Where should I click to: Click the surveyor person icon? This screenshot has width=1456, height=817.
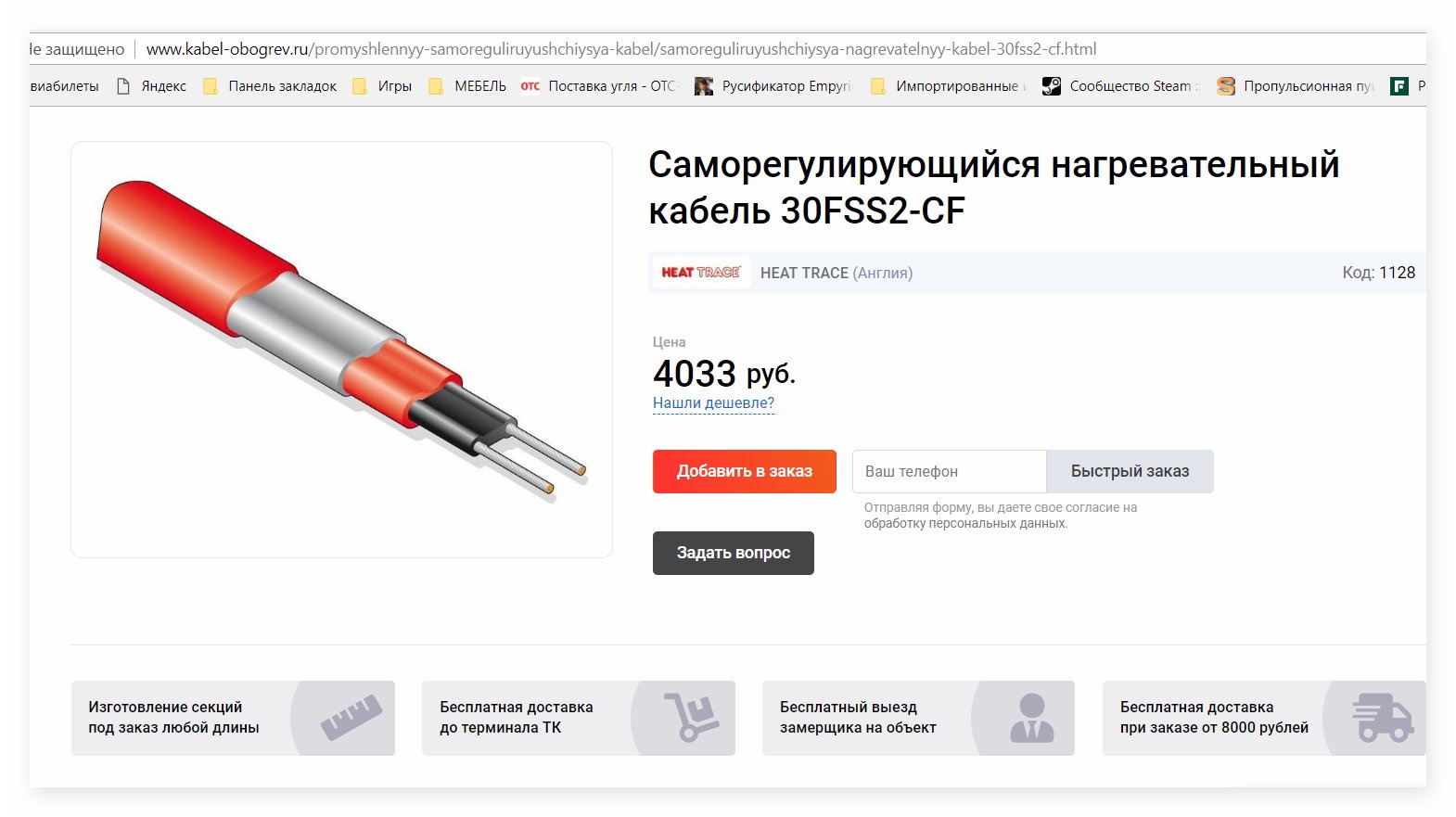(x=1031, y=718)
